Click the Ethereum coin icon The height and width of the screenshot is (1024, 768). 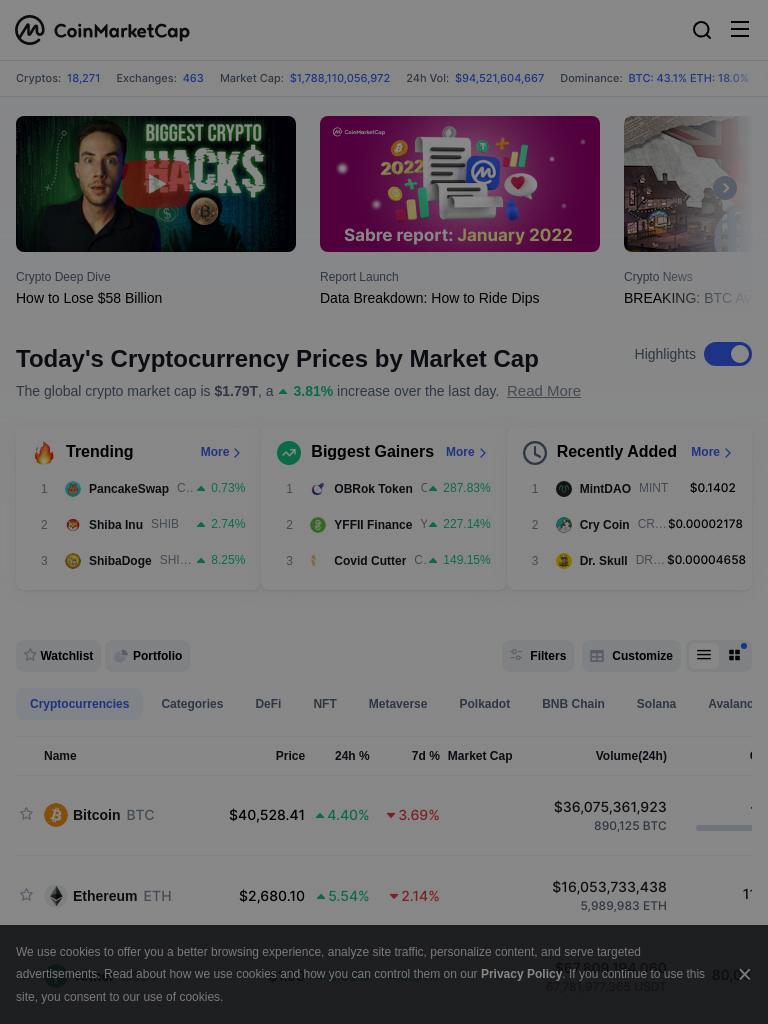56,895
